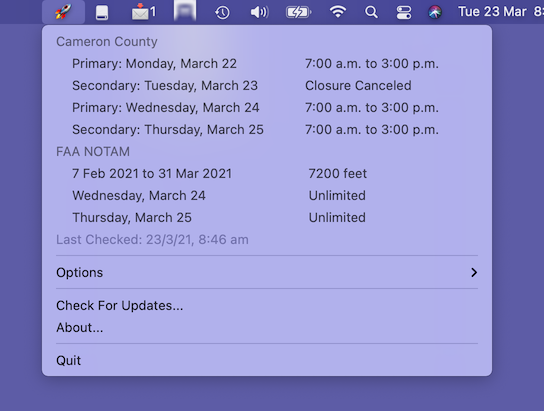Open Control Center toggles icon
The height and width of the screenshot is (411, 544).
403,12
